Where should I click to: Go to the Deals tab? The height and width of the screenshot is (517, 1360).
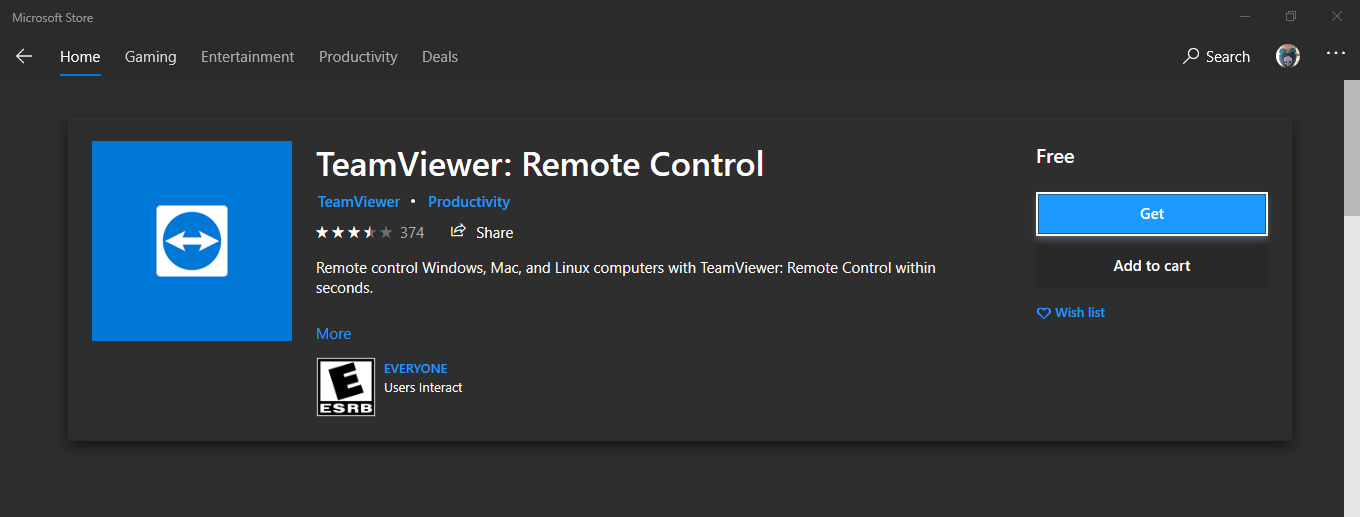440,57
